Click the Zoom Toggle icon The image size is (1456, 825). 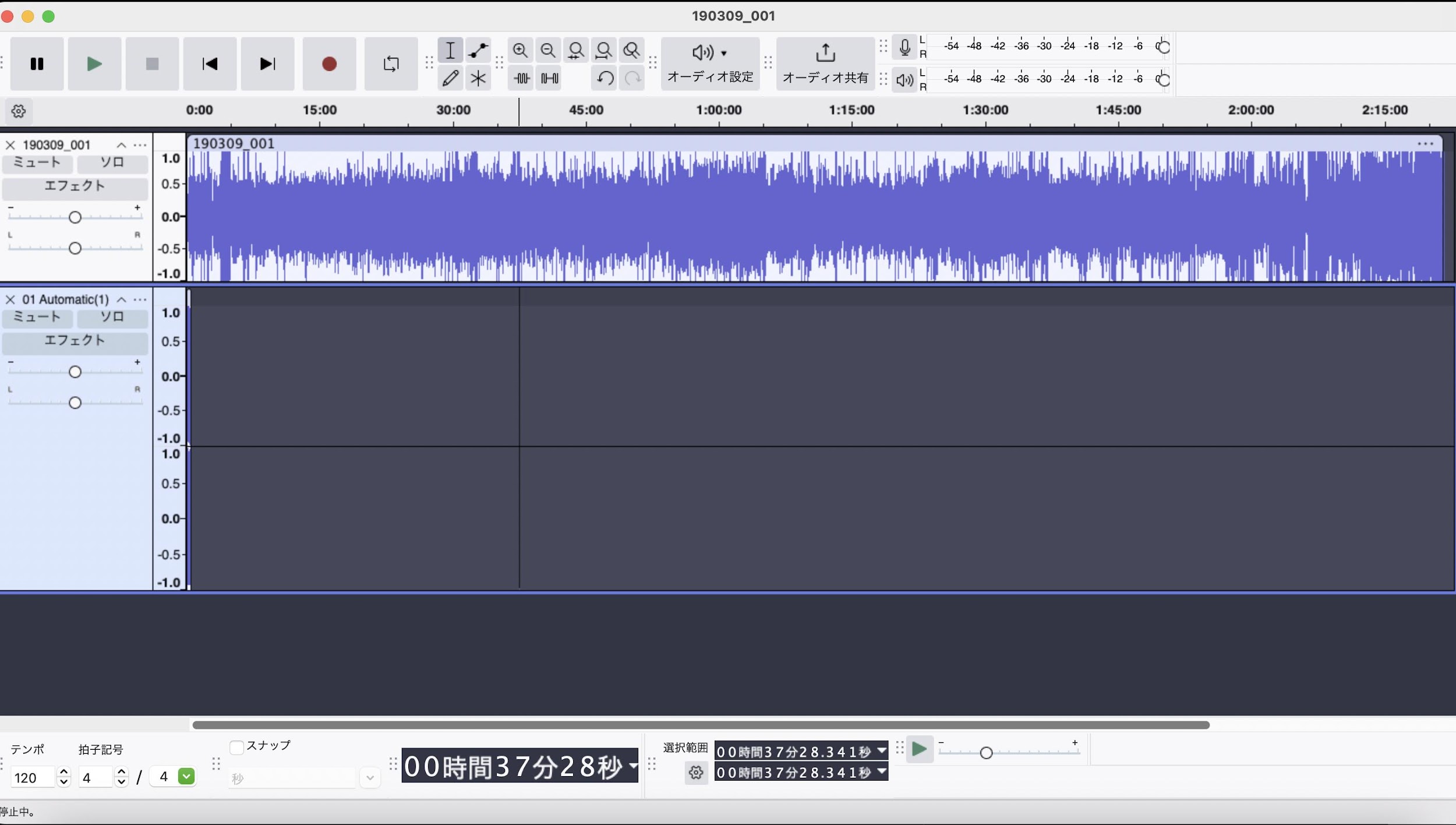[632, 50]
